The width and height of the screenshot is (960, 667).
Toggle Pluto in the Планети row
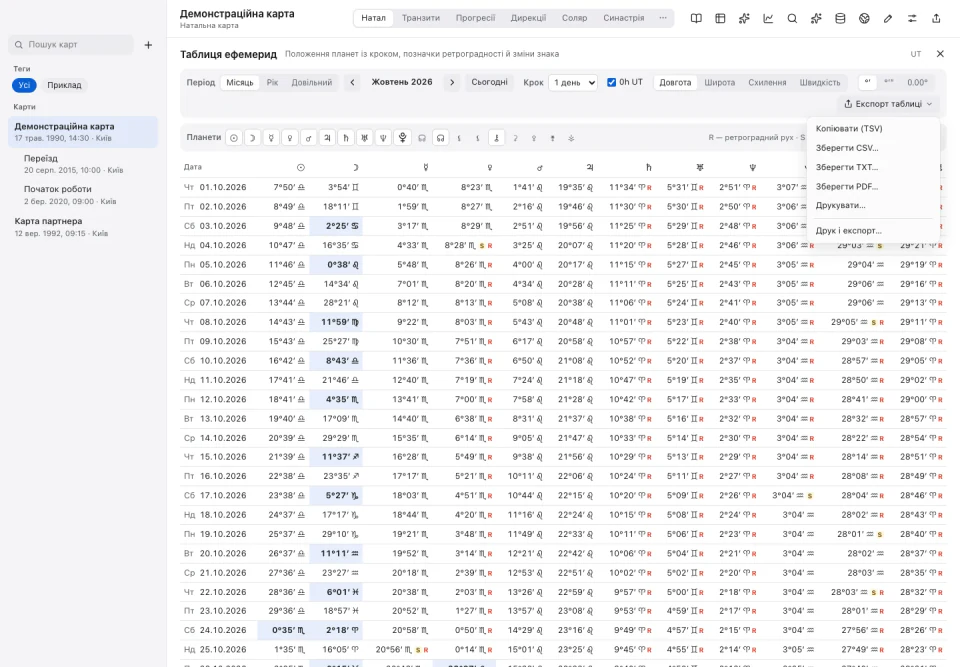pos(402,138)
